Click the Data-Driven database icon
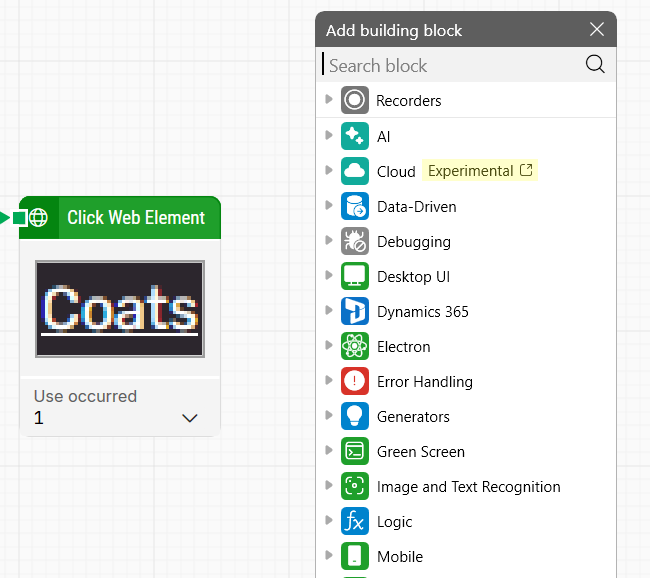The image size is (650, 578). pyautogui.click(x=355, y=207)
